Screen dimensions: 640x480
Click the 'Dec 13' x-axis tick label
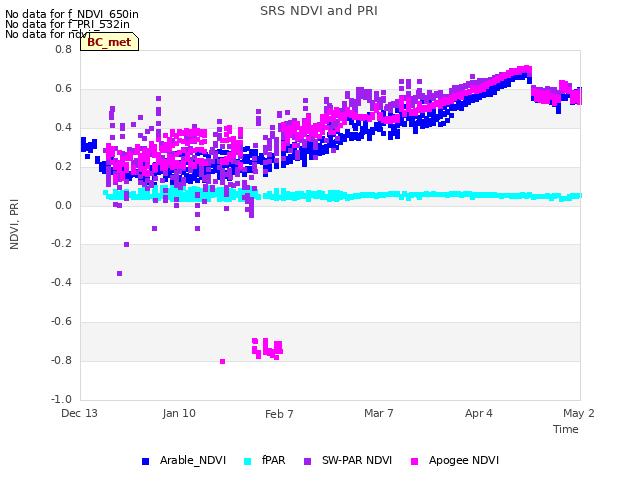(80, 413)
